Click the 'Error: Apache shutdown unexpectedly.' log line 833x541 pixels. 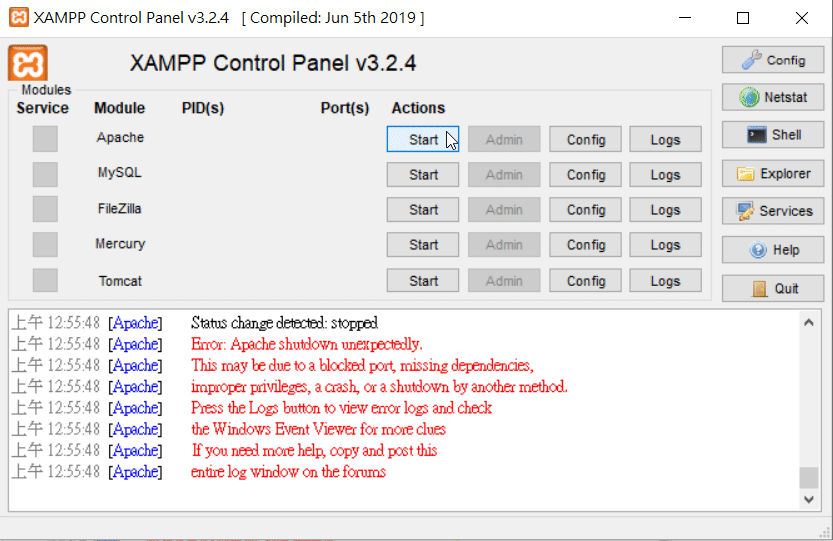click(307, 344)
